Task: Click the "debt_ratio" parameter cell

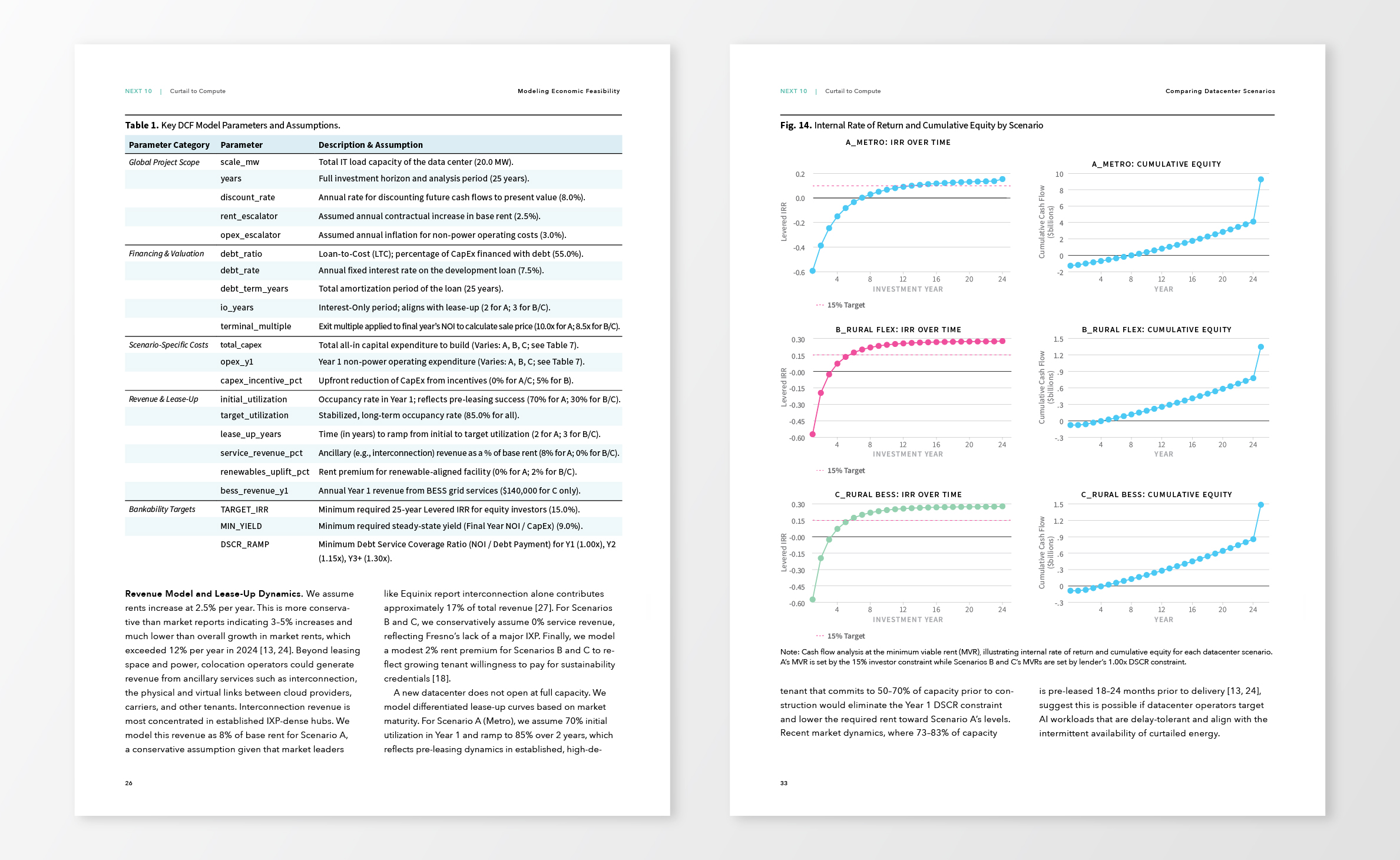Action: pyautogui.click(x=241, y=254)
